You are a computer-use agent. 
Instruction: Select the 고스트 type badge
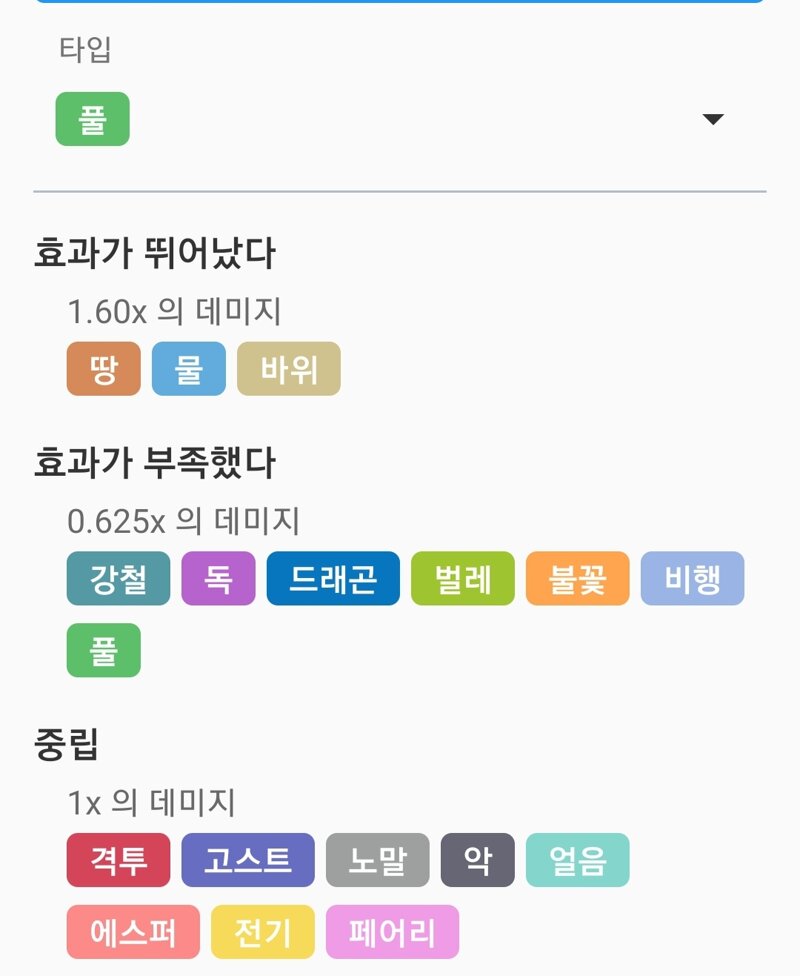point(248,860)
